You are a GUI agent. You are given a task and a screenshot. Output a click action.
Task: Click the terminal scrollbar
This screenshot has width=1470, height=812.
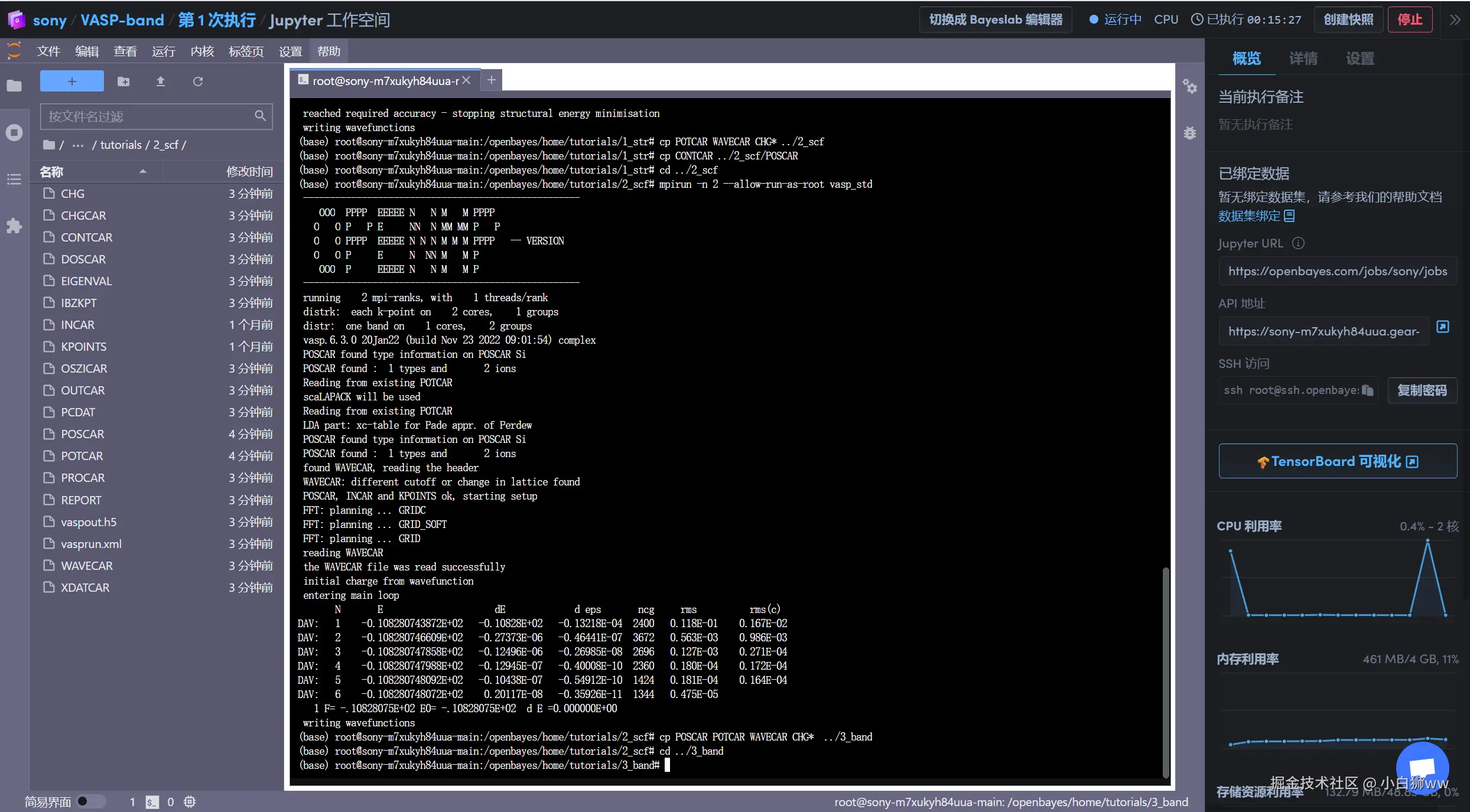pos(1165,672)
